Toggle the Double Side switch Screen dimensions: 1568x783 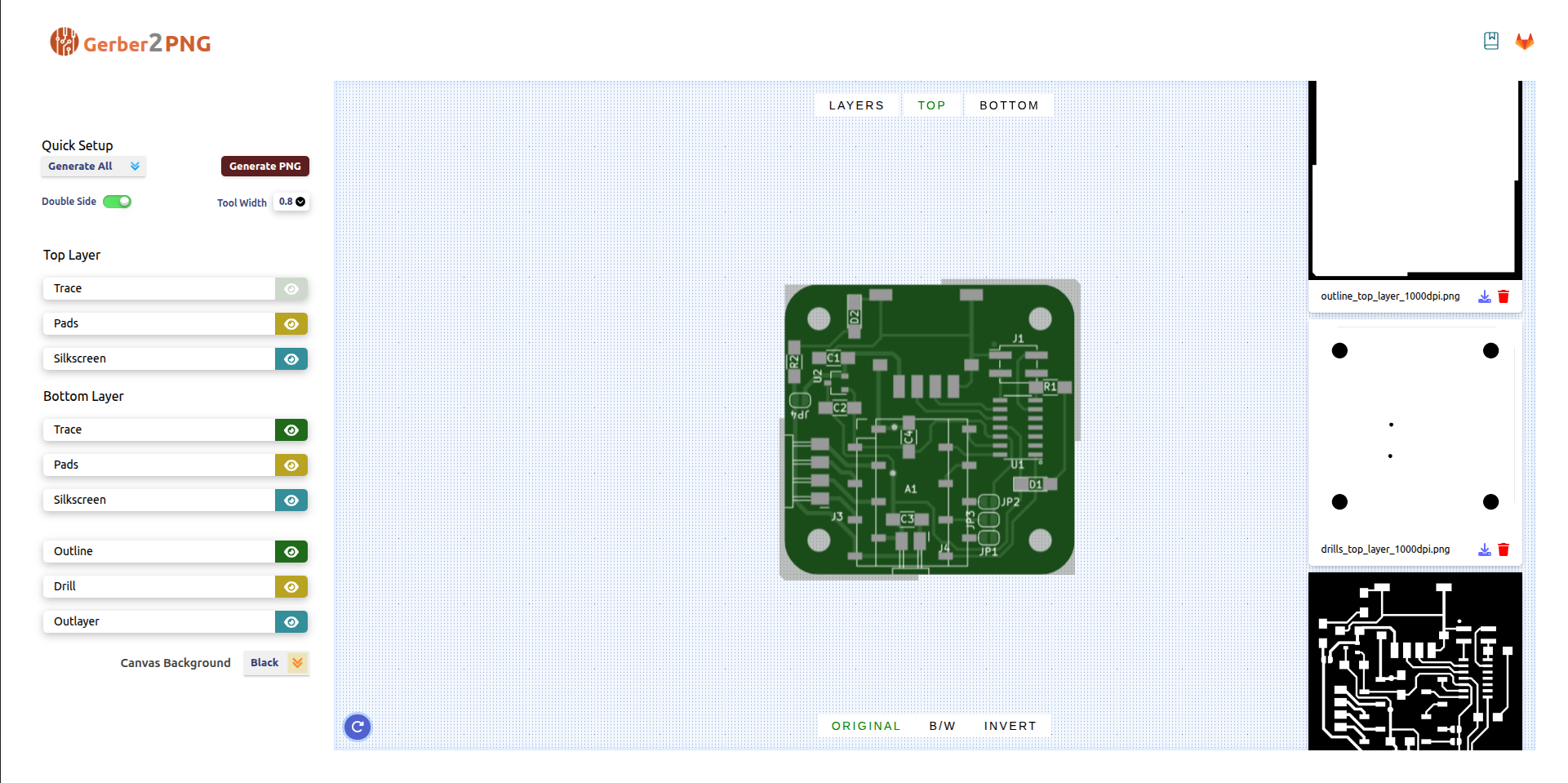117,202
